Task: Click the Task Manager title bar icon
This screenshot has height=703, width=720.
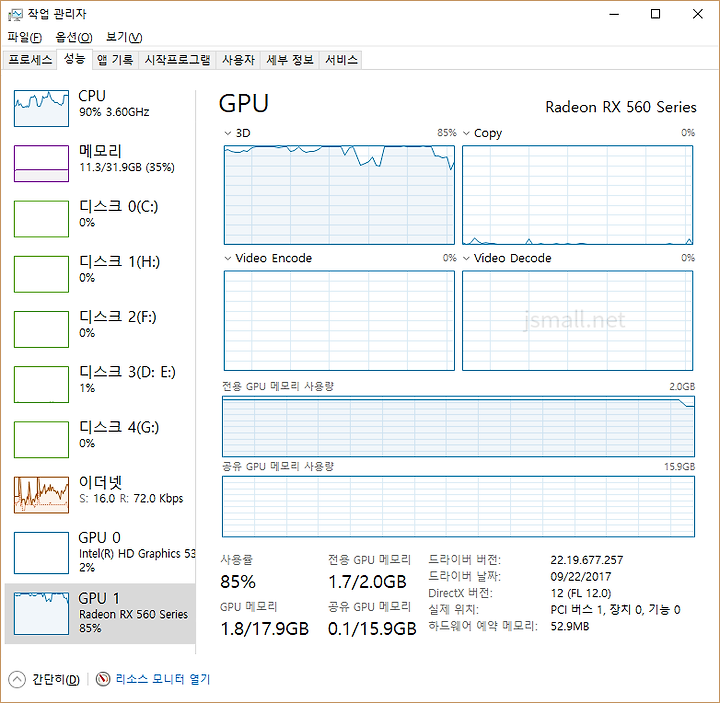Action: point(15,15)
